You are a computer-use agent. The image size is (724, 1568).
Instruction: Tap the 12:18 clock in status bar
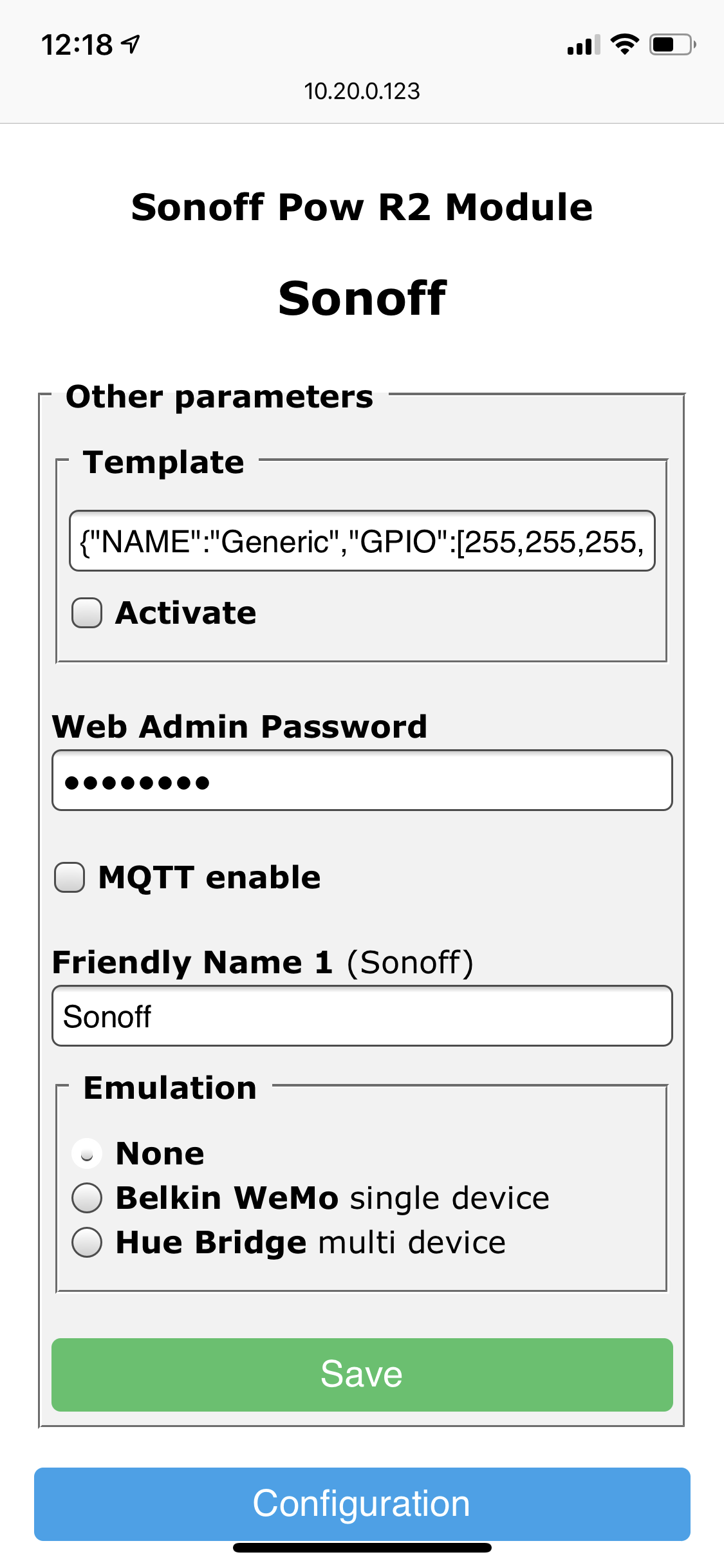tap(77, 45)
